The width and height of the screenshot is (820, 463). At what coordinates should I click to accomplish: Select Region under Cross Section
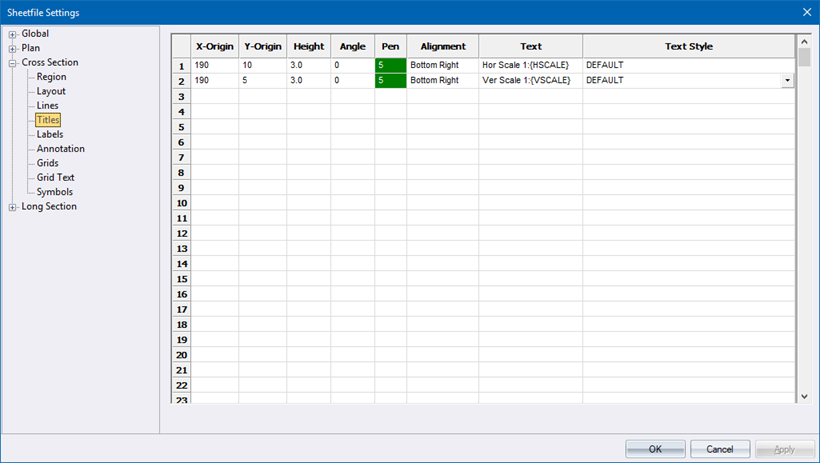[x=51, y=77]
